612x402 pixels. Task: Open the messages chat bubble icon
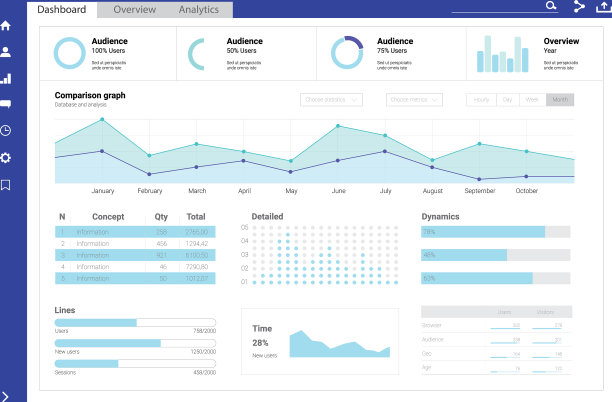pyautogui.click(x=6, y=104)
